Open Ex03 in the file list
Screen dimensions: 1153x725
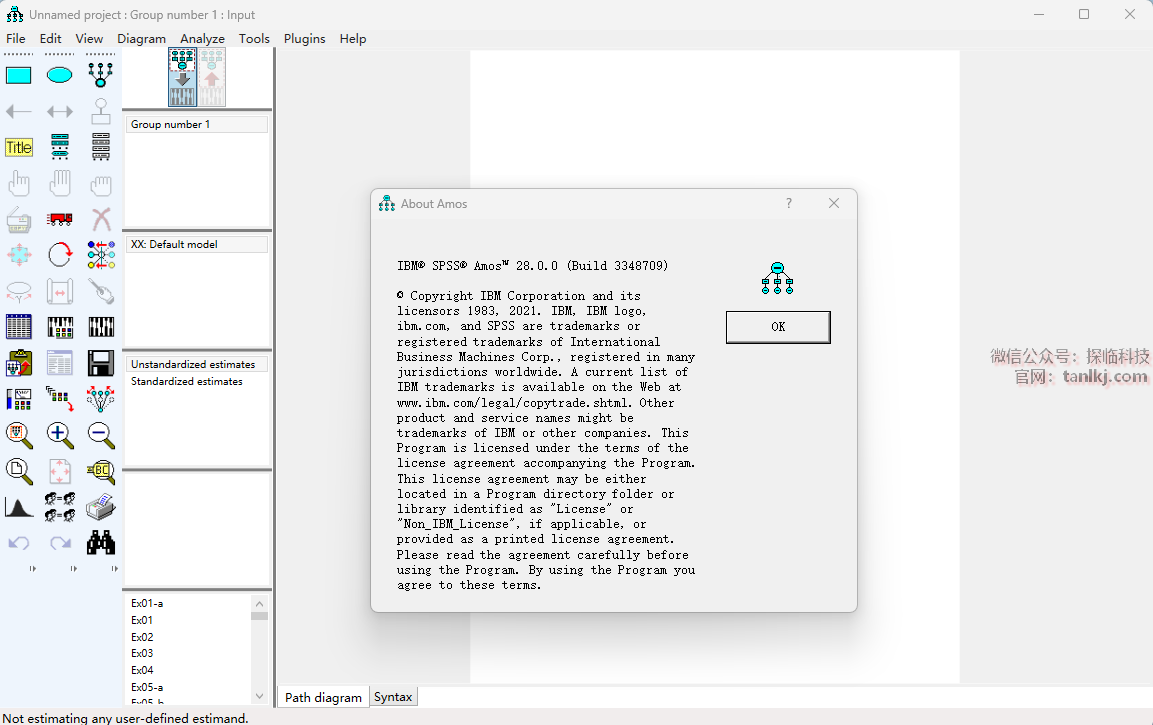(142, 653)
